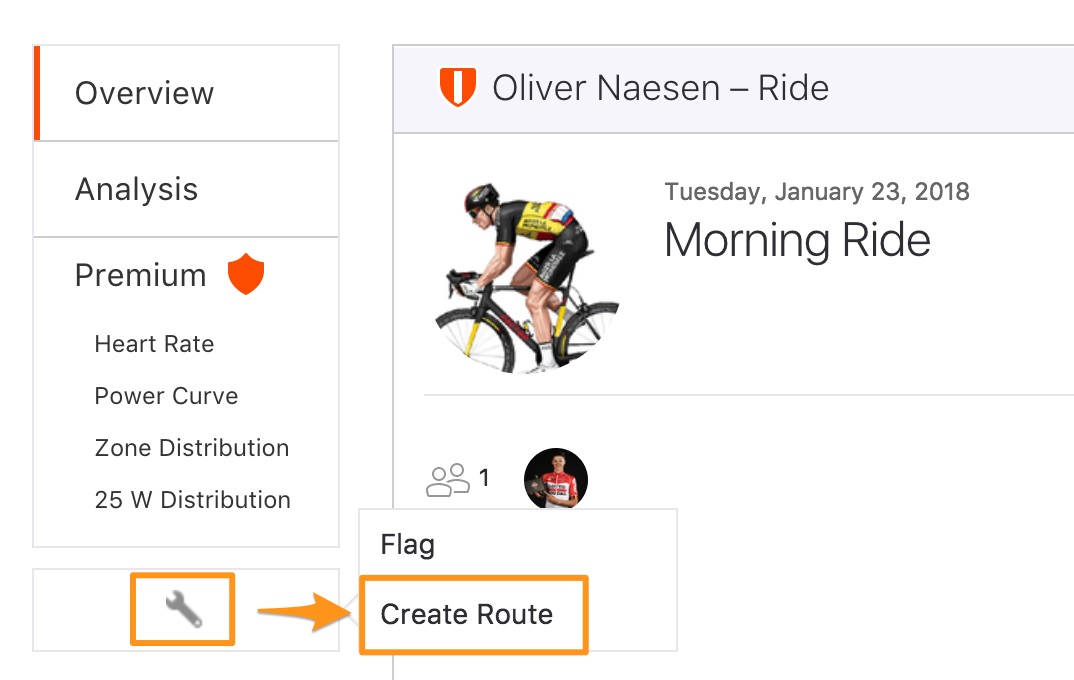This screenshot has height=680, width=1074.
Task: Open the Power Curve page
Action: coord(166,396)
